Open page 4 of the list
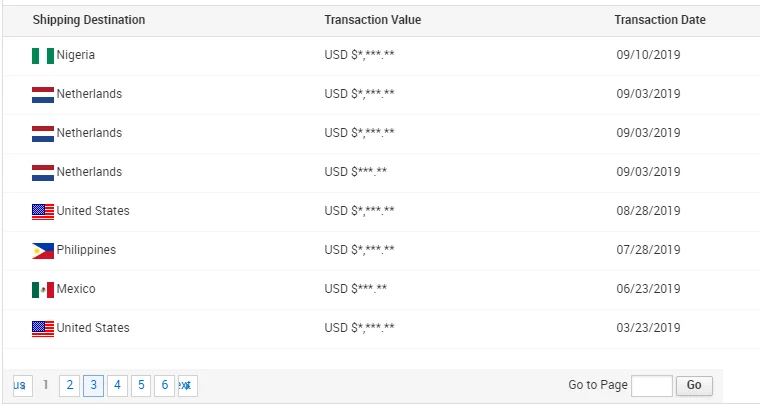Image resolution: width=760 pixels, height=407 pixels. tap(117, 385)
